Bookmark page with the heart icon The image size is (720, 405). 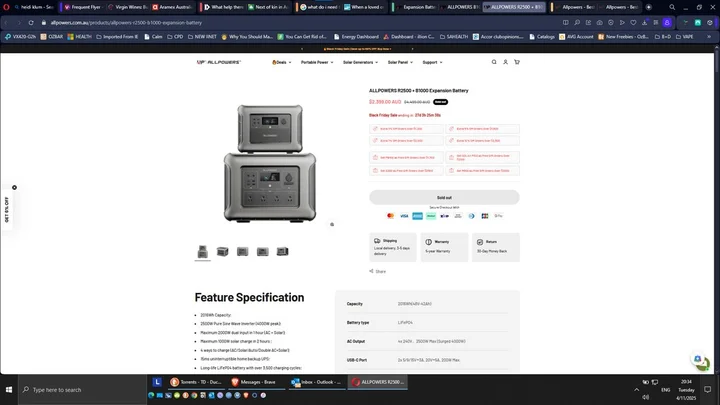(633, 22)
